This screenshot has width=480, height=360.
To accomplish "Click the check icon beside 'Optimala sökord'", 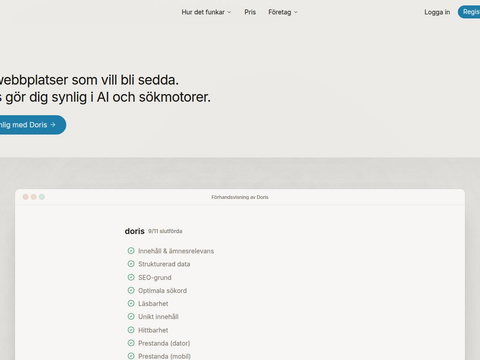I will click(x=131, y=290).
